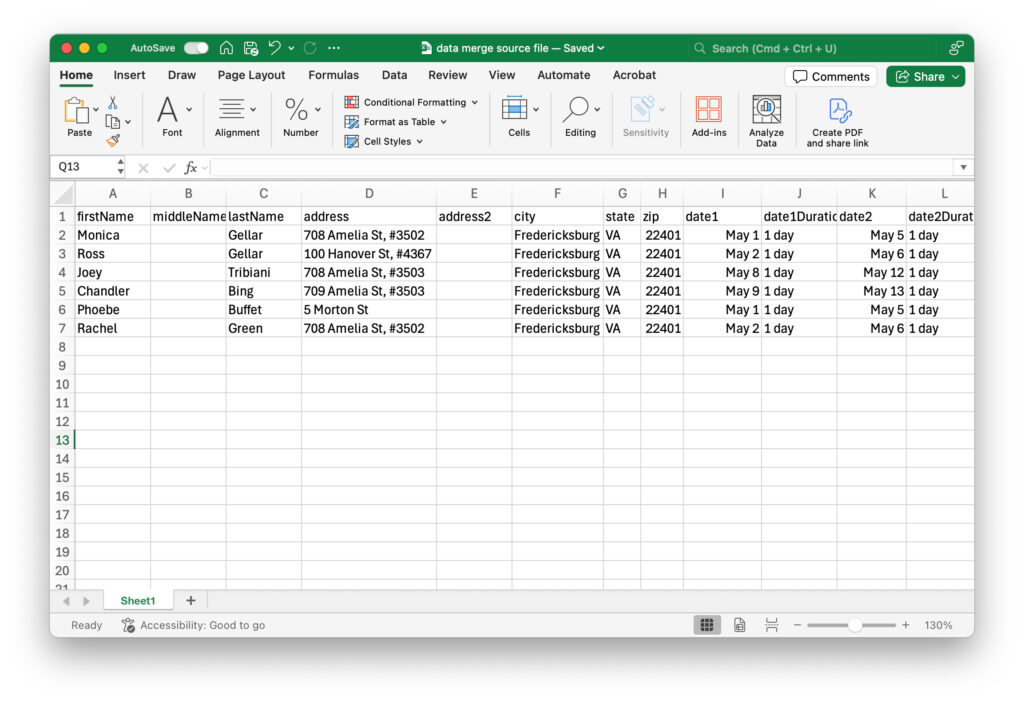Viewport: 1024px width, 703px height.
Task: Open the Draw ribbon tab
Action: 182,75
